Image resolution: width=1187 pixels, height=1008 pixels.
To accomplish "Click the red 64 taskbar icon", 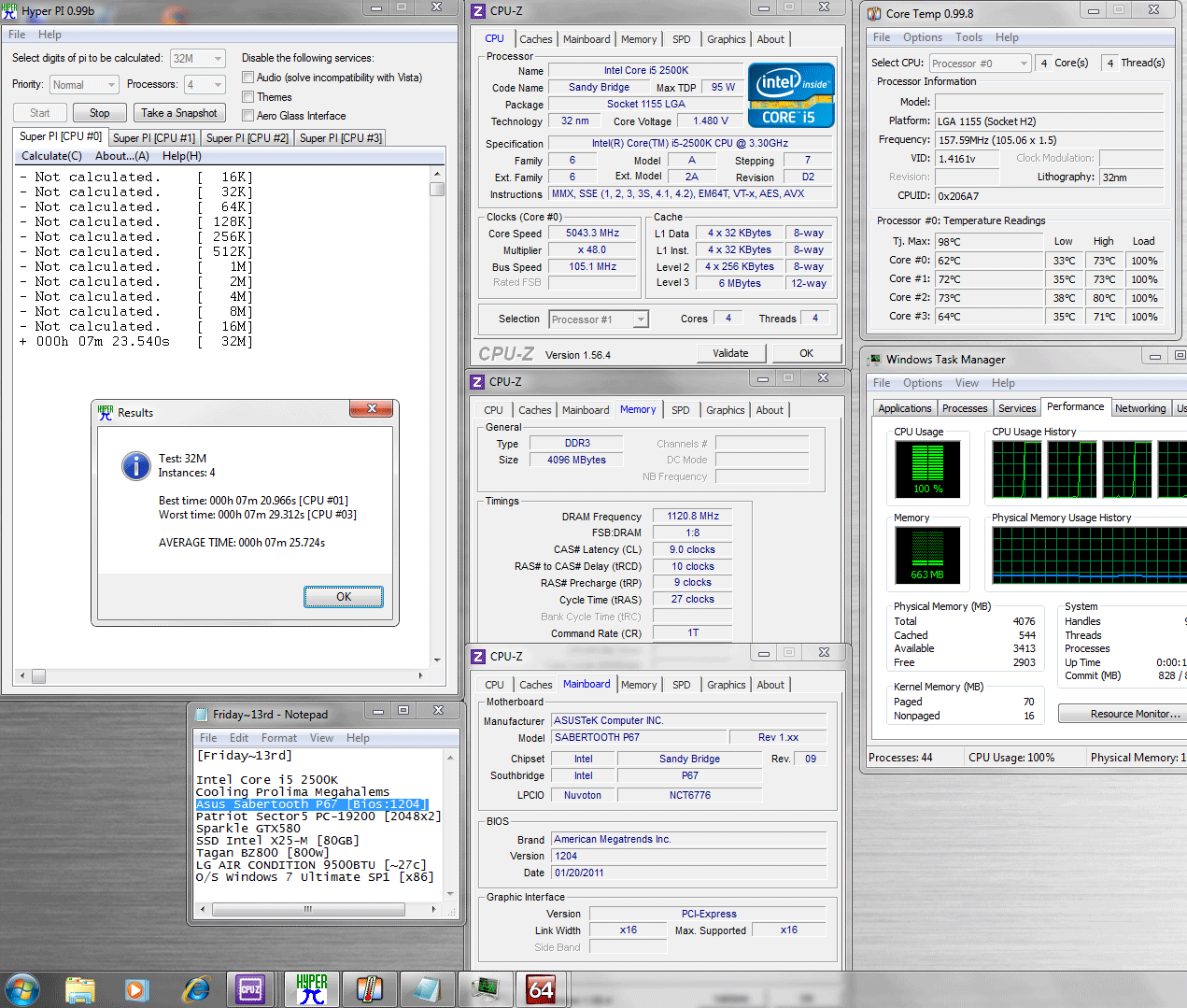I will click(x=542, y=989).
